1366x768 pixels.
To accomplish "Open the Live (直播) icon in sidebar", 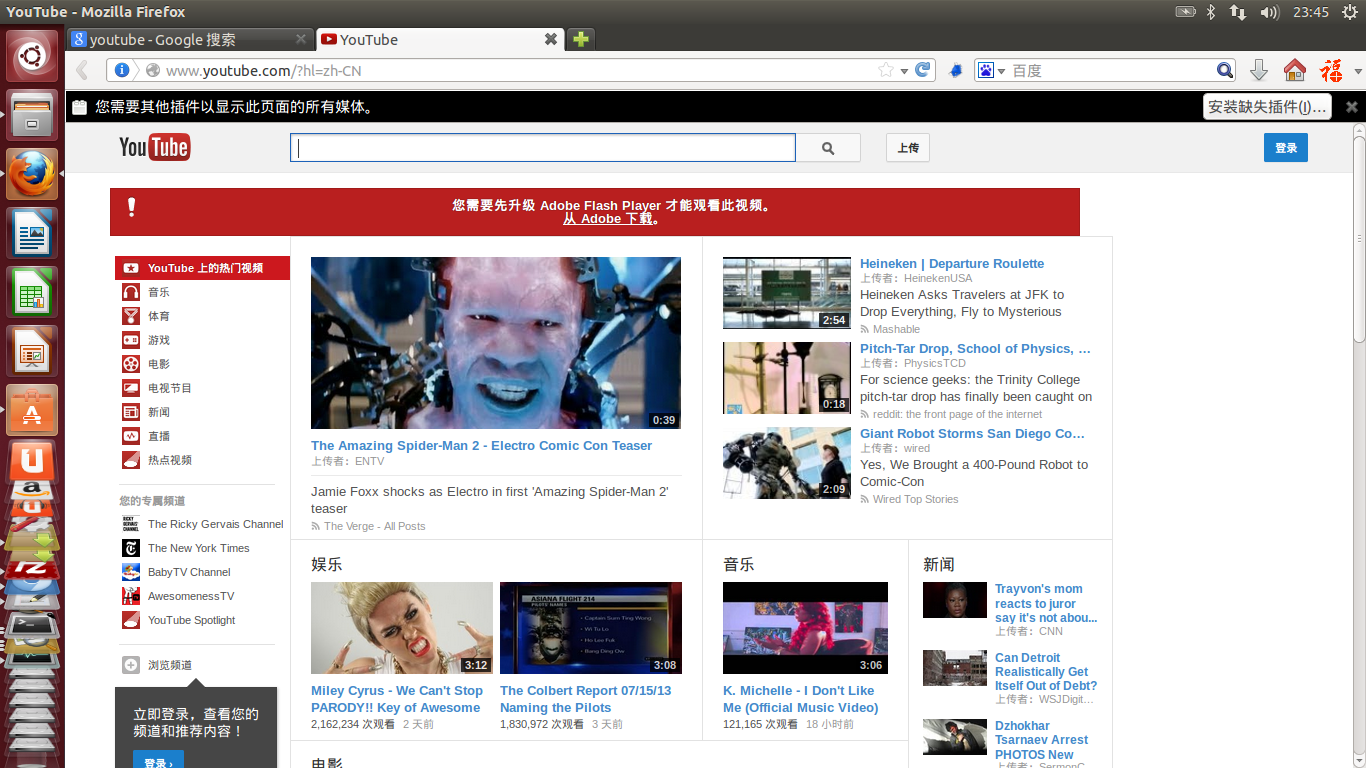I will [x=131, y=436].
